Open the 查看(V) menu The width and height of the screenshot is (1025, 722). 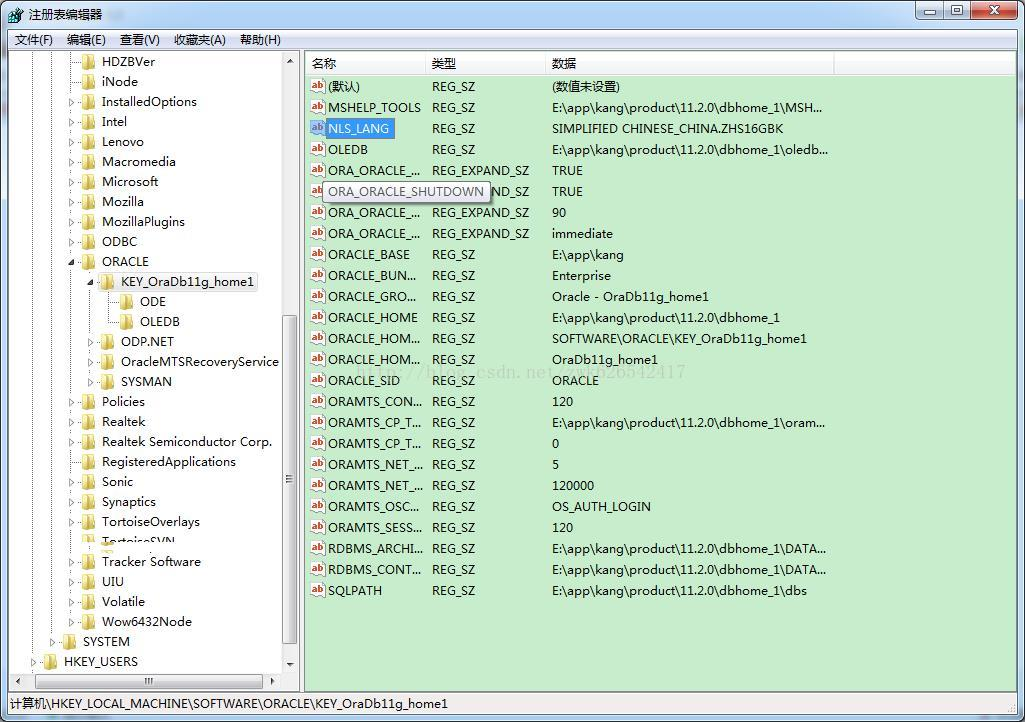[140, 40]
